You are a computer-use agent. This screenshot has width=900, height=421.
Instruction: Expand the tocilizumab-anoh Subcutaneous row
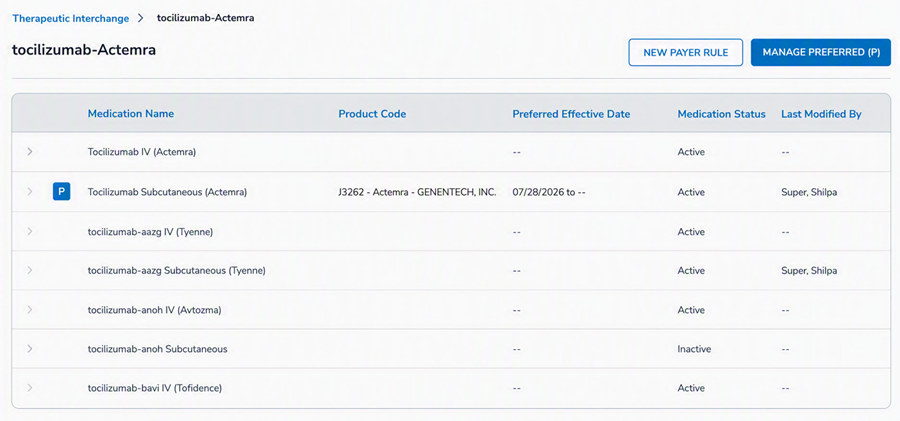click(x=30, y=349)
